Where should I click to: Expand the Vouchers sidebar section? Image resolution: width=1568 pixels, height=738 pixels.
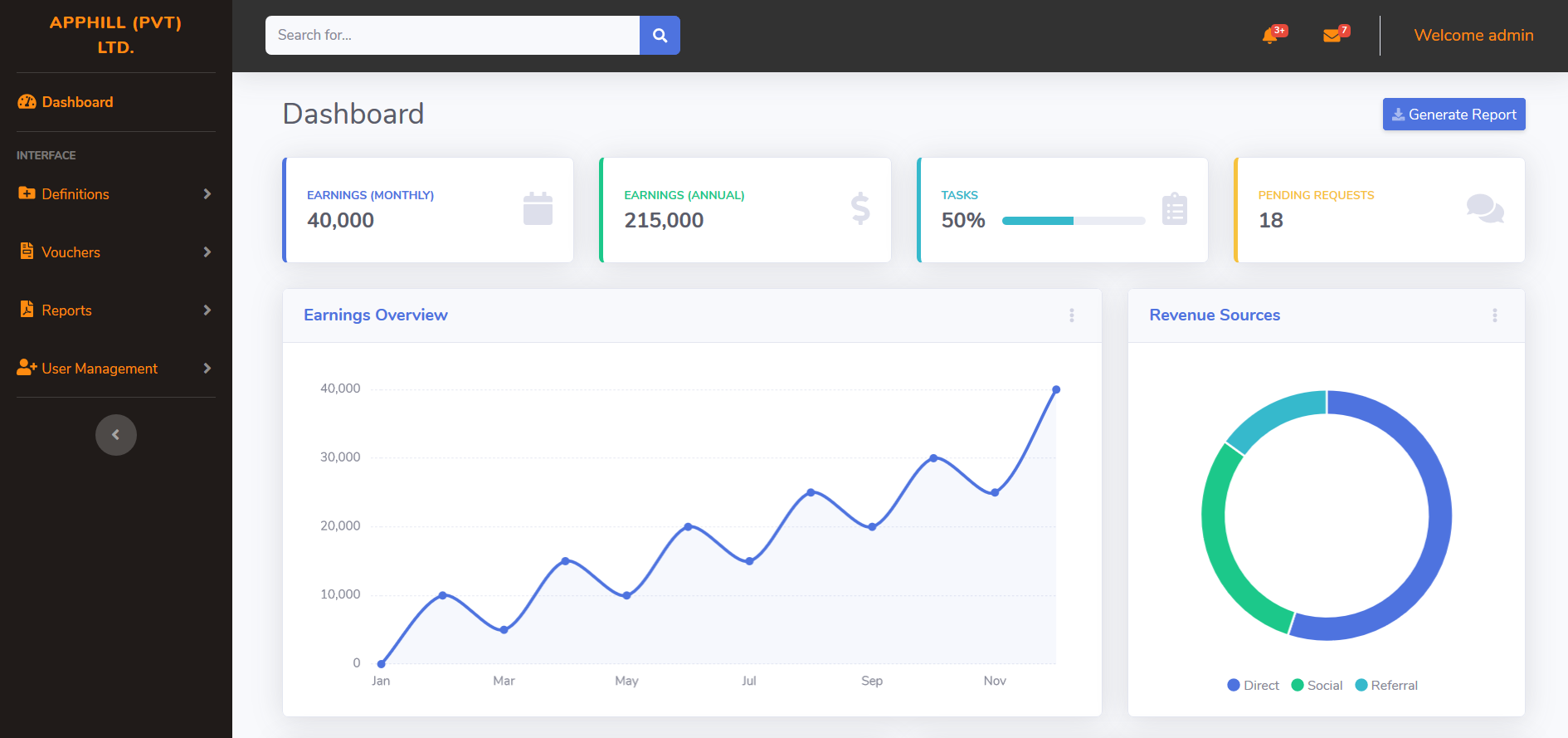coord(114,252)
